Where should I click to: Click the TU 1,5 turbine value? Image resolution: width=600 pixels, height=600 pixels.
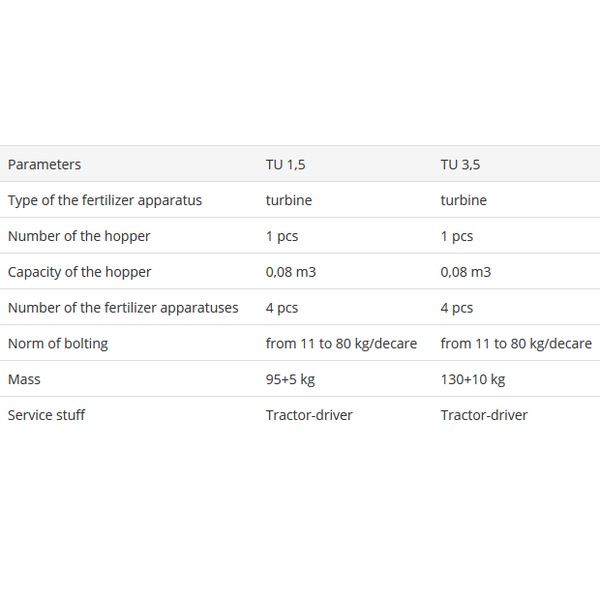[x=289, y=200]
